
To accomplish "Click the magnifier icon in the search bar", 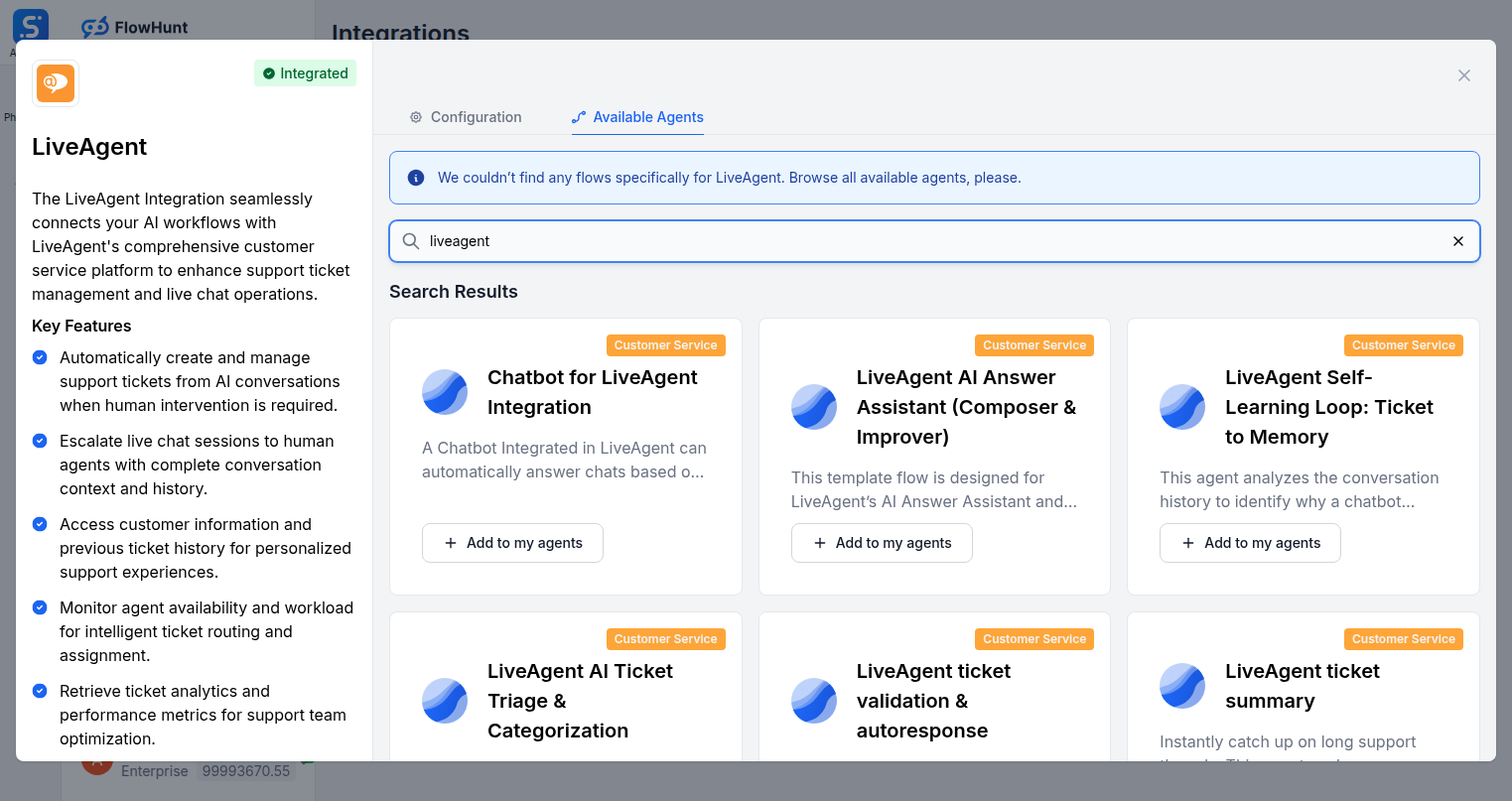I will point(410,241).
